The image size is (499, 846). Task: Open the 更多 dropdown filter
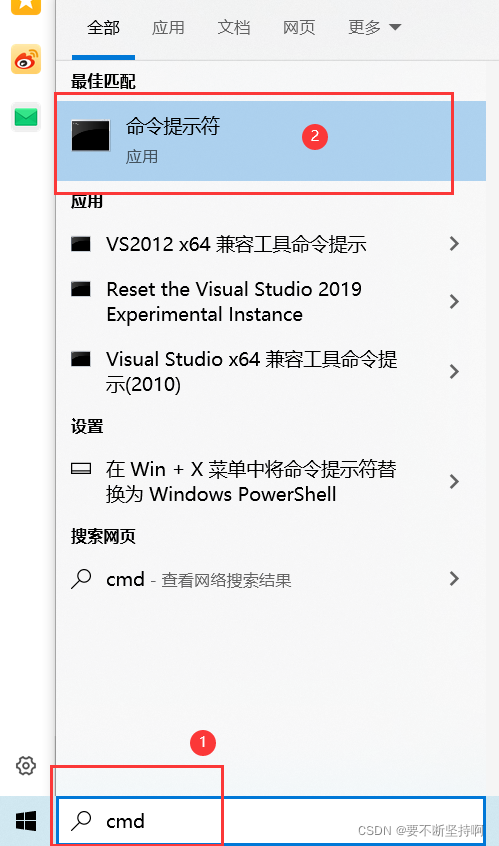[374, 27]
